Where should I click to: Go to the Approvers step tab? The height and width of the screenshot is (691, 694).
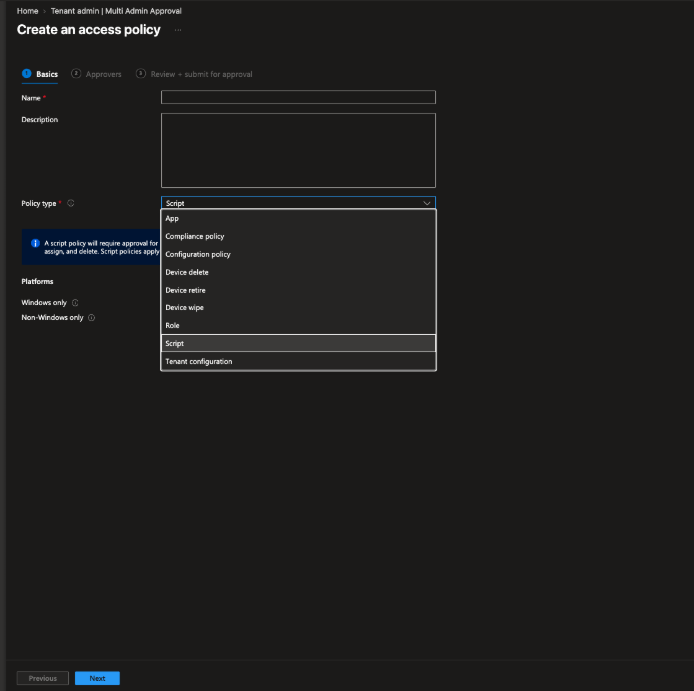click(96, 74)
